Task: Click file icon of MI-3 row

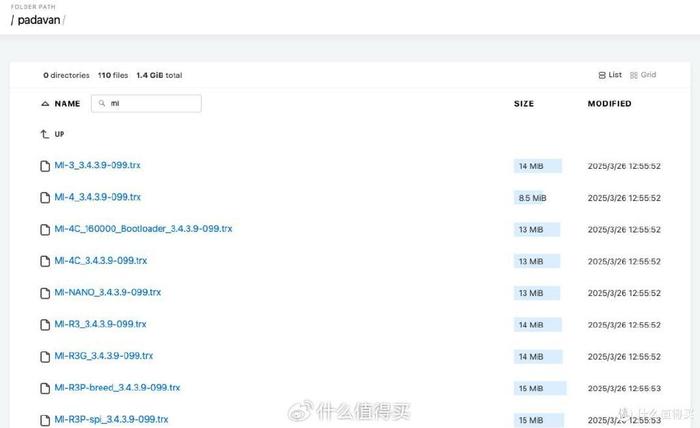Action: (x=45, y=166)
